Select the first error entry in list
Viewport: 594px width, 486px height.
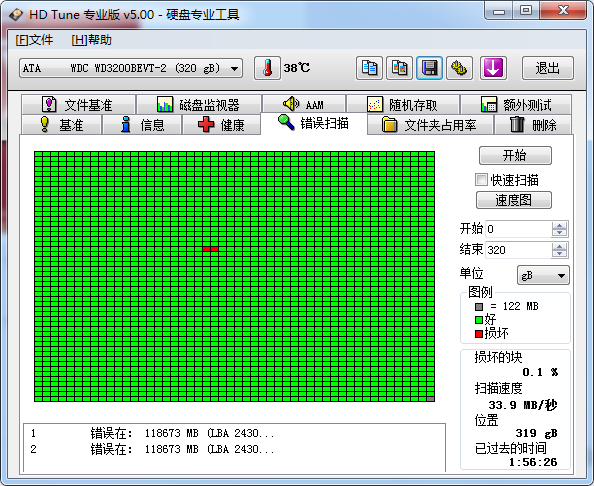pyautogui.click(x=234, y=433)
